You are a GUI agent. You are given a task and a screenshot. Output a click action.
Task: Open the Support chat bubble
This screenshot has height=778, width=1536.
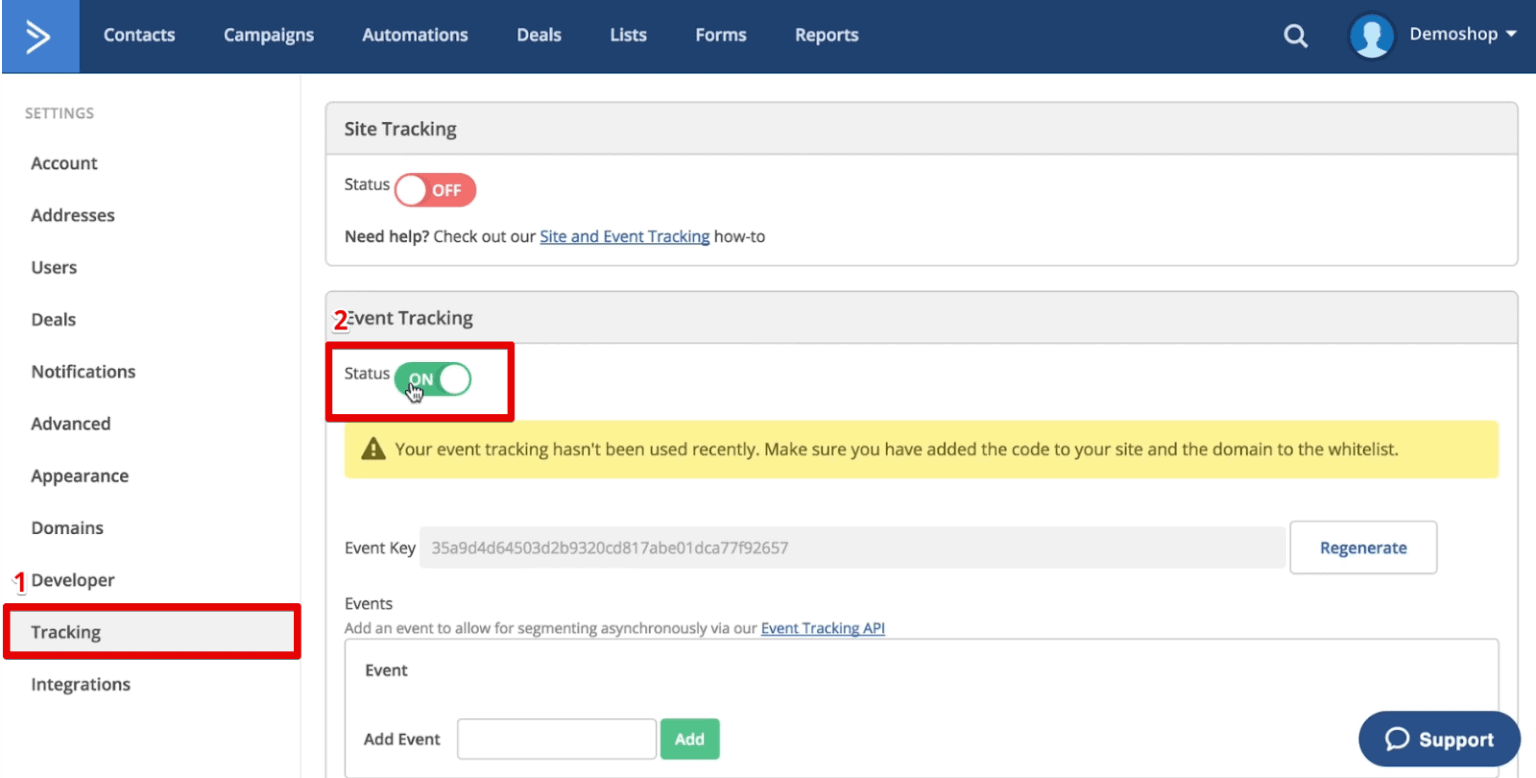click(x=1438, y=739)
